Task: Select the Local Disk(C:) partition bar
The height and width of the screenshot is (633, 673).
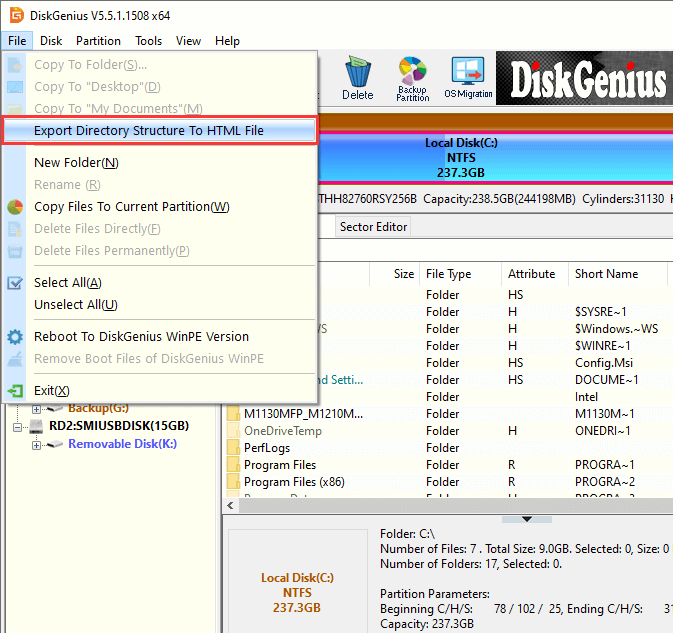Action: [460, 158]
